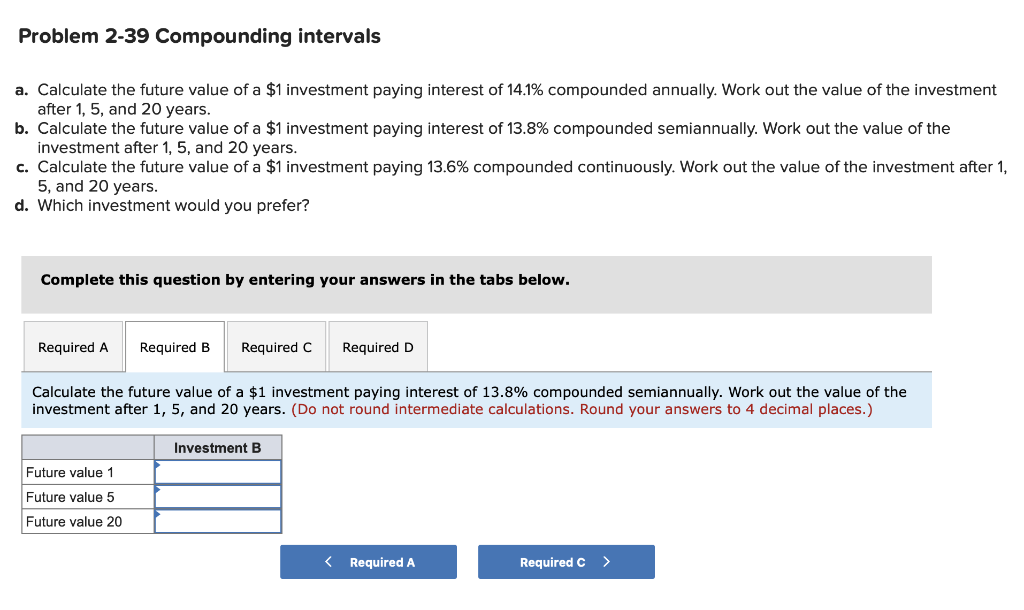Select the Required D tab
Viewport: 1024px width, 610px height.
pos(378,346)
